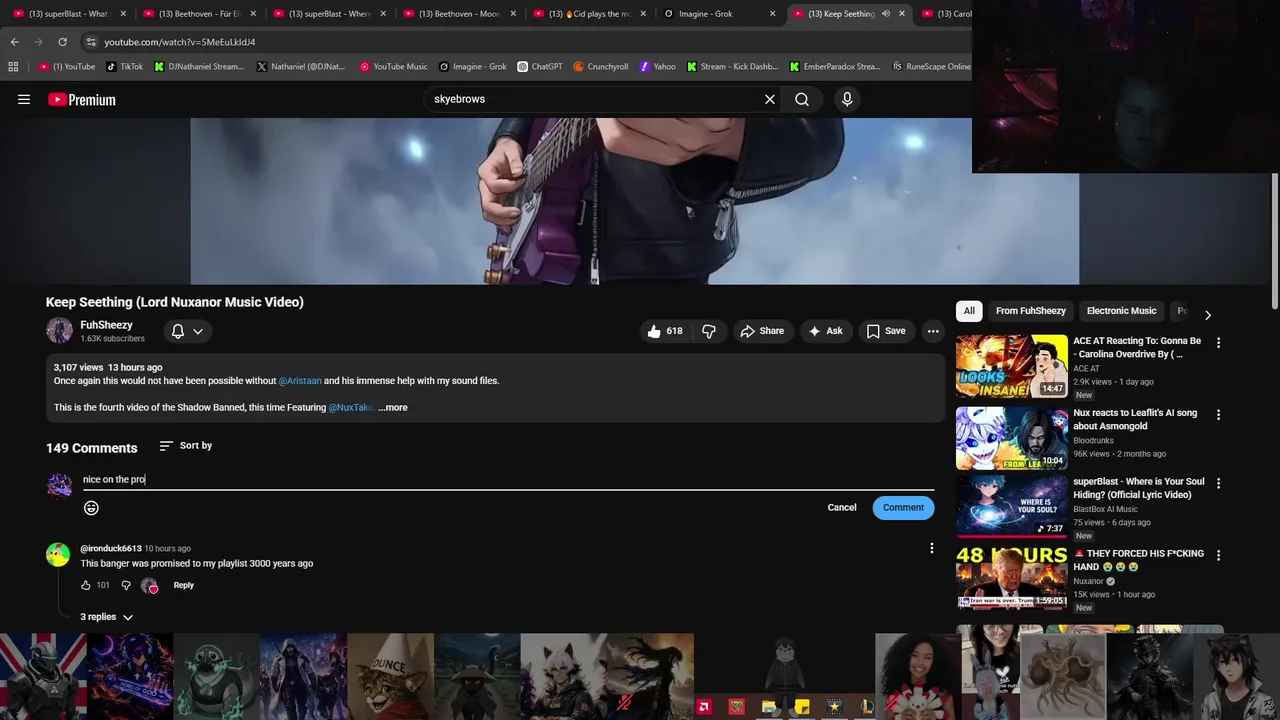
Task: View site information icon in address bar
Action: click(x=91, y=42)
